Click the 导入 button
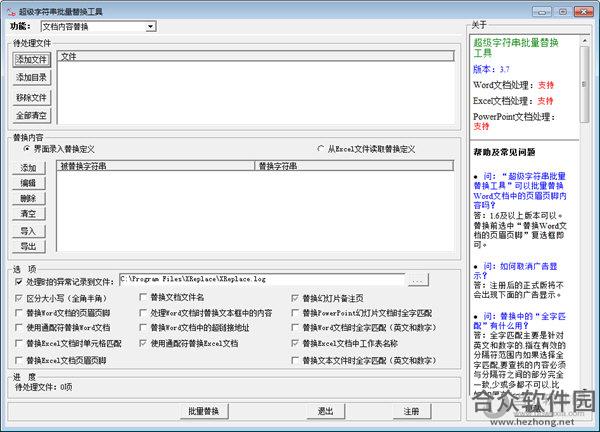The image size is (600, 432). pyautogui.click(x=29, y=231)
